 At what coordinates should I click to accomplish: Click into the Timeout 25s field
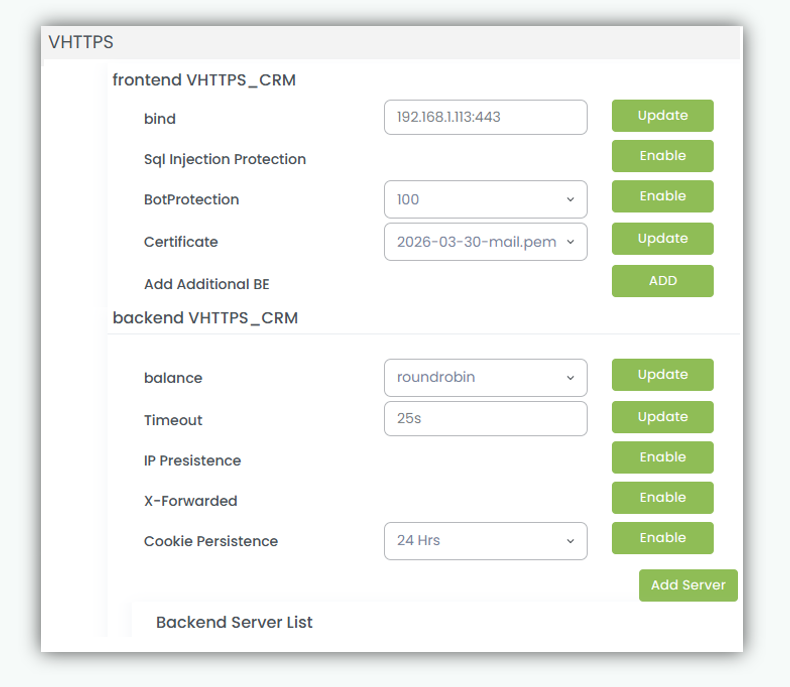485,419
